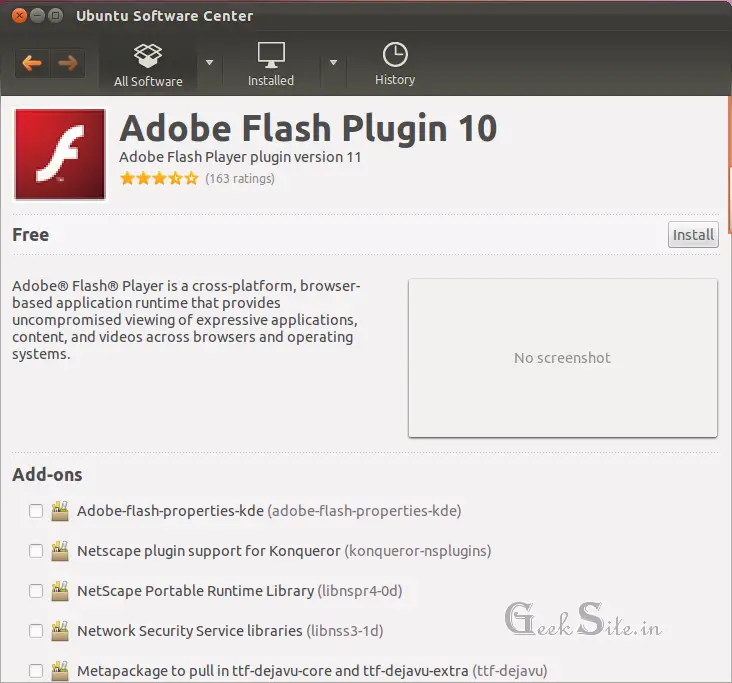Tick the NetScape Portable Runtime Library checkbox
Viewport: 732px width, 683px height.
coord(36,591)
